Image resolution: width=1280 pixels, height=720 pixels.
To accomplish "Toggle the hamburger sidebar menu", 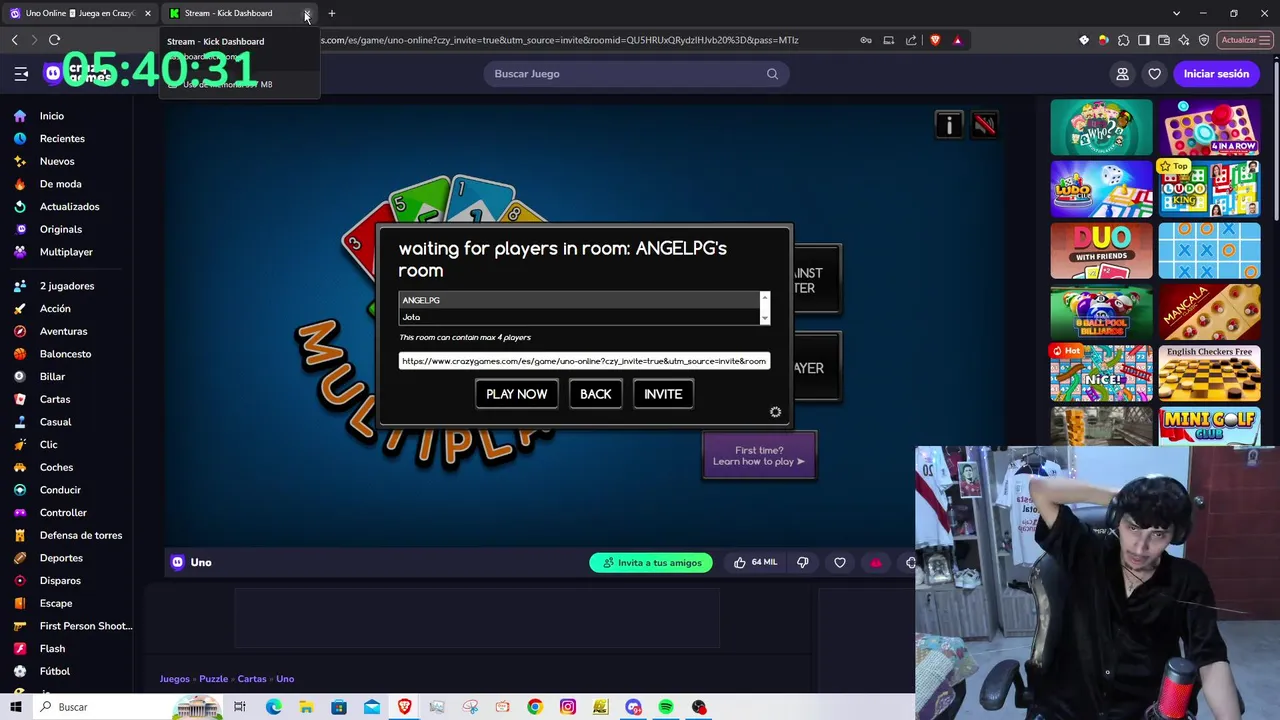I will tap(21, 74).
